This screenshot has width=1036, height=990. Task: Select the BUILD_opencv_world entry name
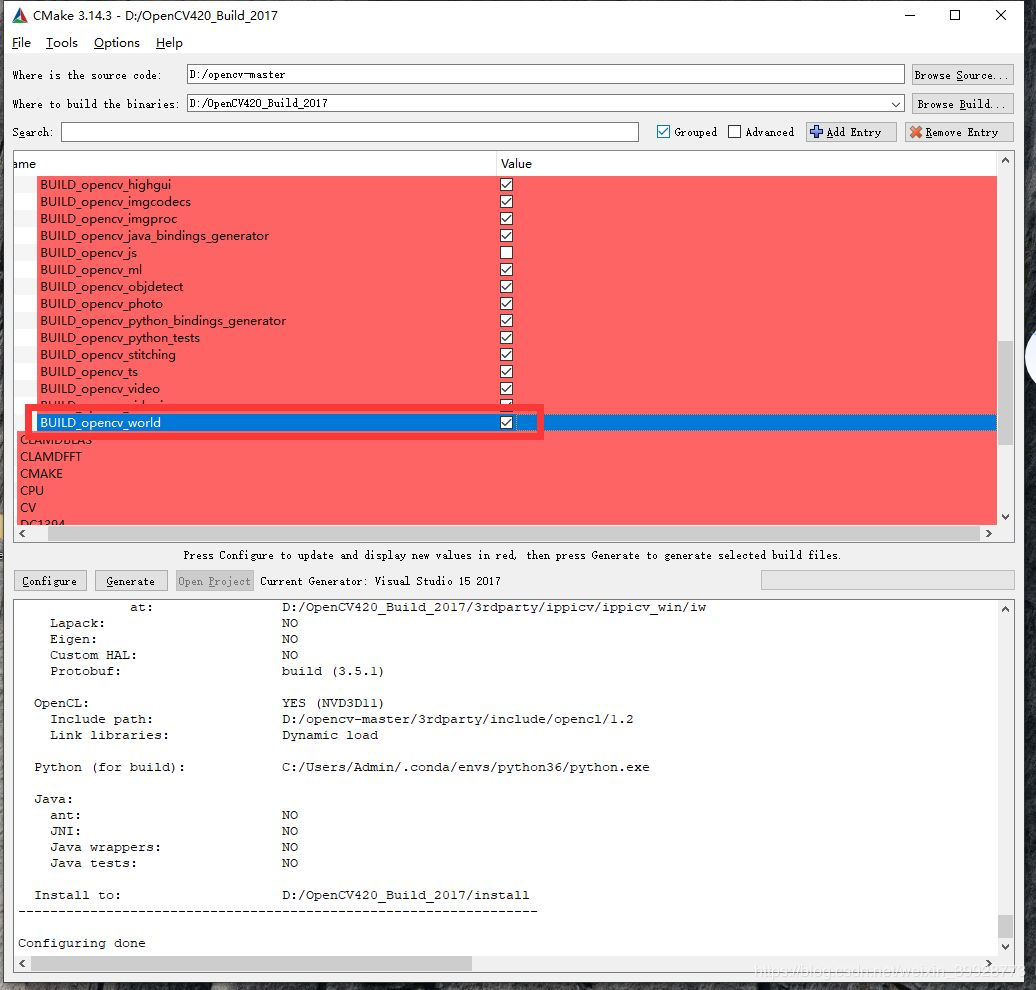tap(100, 423)
